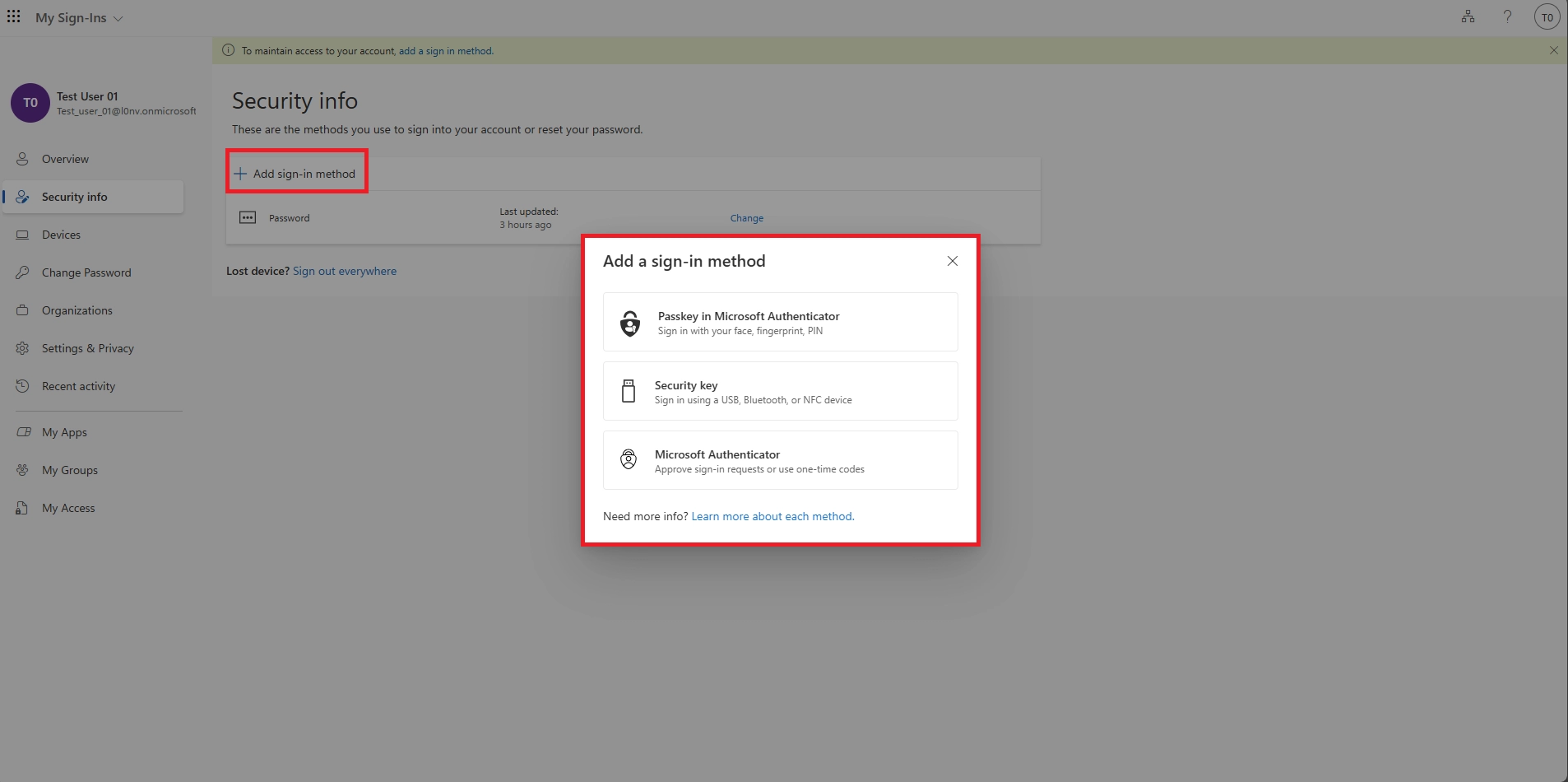Click the My Groups icon in sidebar
Screen dimensions: 1568x782
[23, 470]
